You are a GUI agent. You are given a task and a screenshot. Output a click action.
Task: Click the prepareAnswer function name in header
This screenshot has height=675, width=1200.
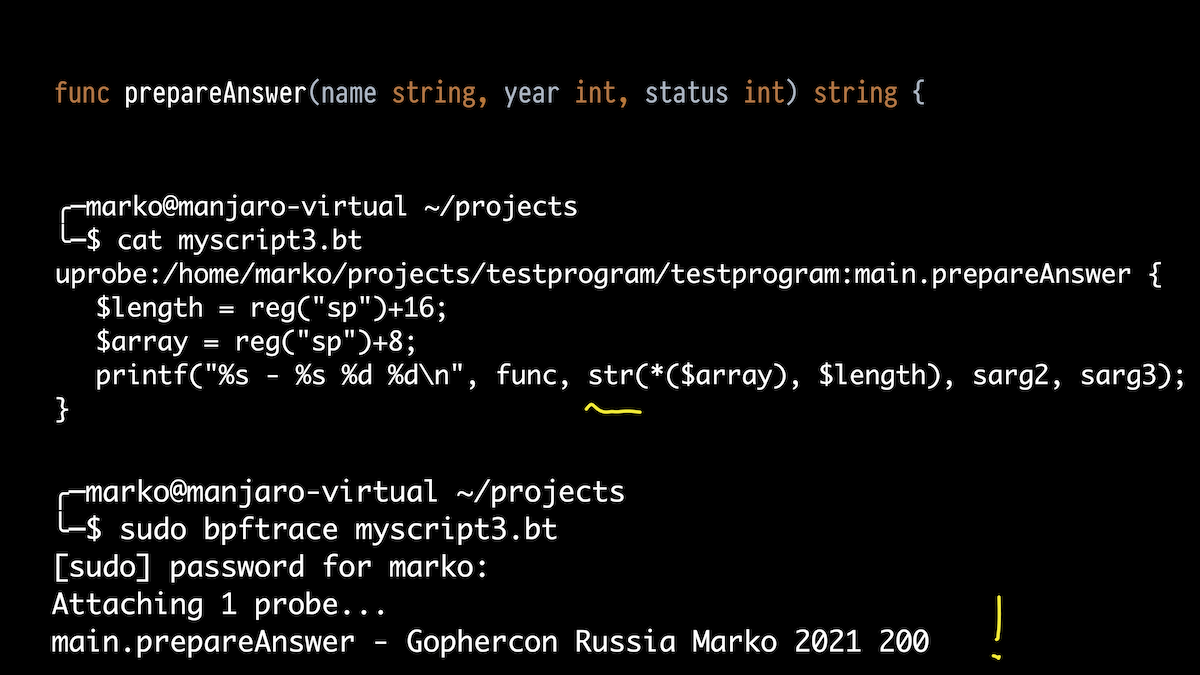click(216, 94)
